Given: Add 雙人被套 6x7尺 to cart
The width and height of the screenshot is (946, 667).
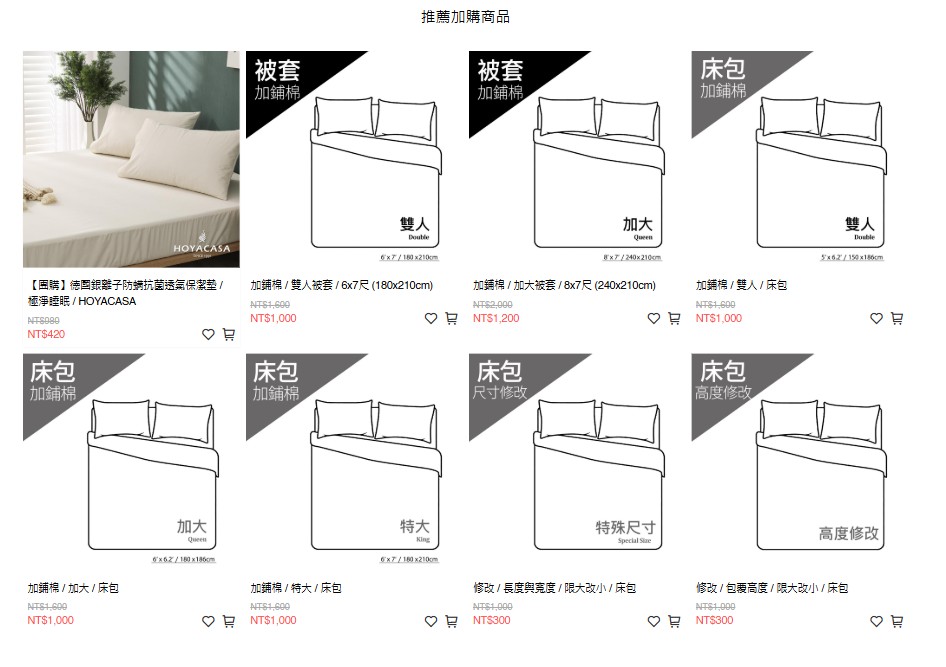Looking at the screenshot, I should (451, 318).
